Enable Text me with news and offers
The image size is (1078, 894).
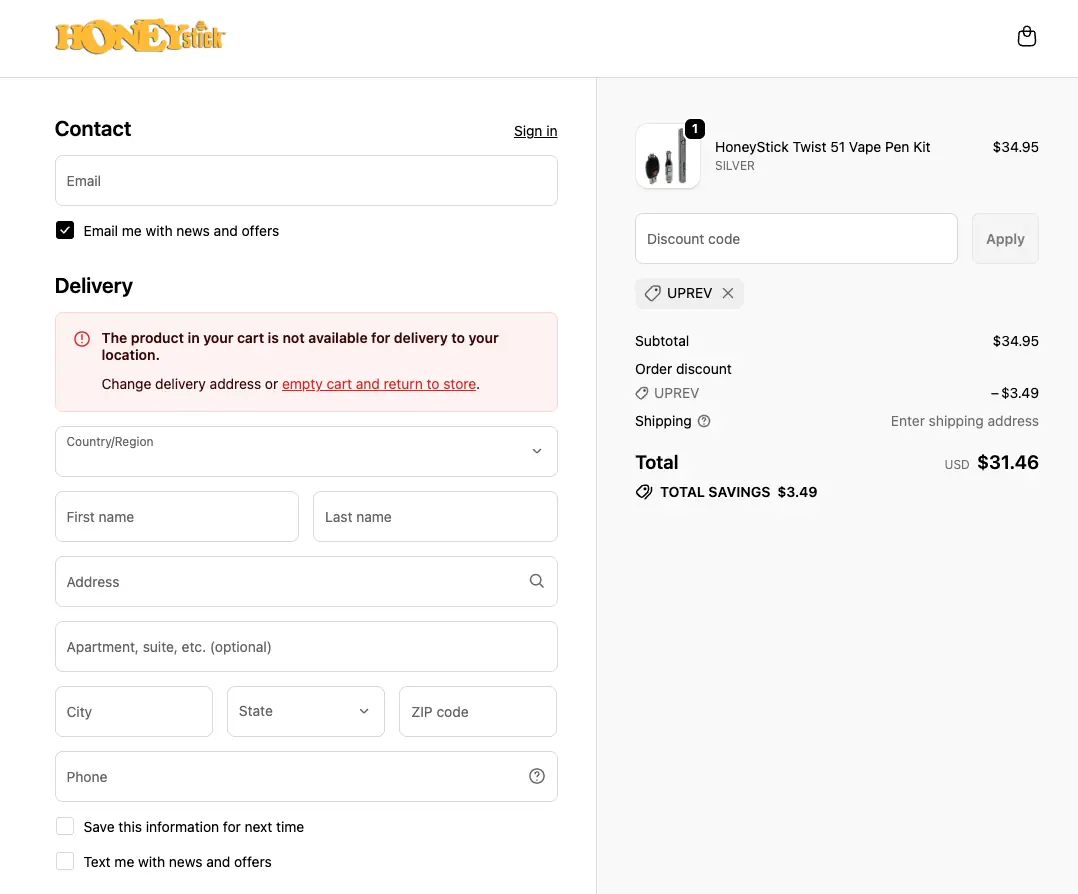[65, 862]
